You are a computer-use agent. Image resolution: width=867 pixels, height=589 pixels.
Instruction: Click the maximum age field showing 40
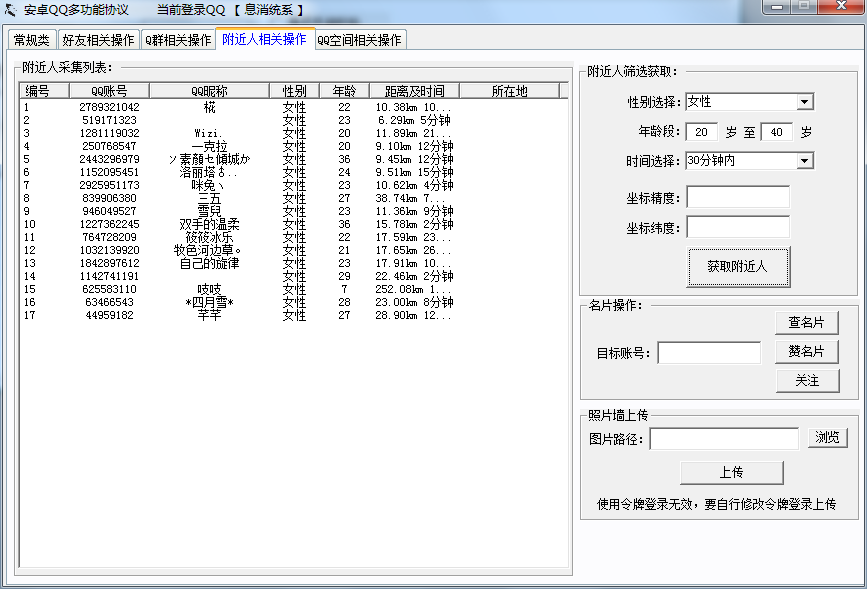pos(776,132)
